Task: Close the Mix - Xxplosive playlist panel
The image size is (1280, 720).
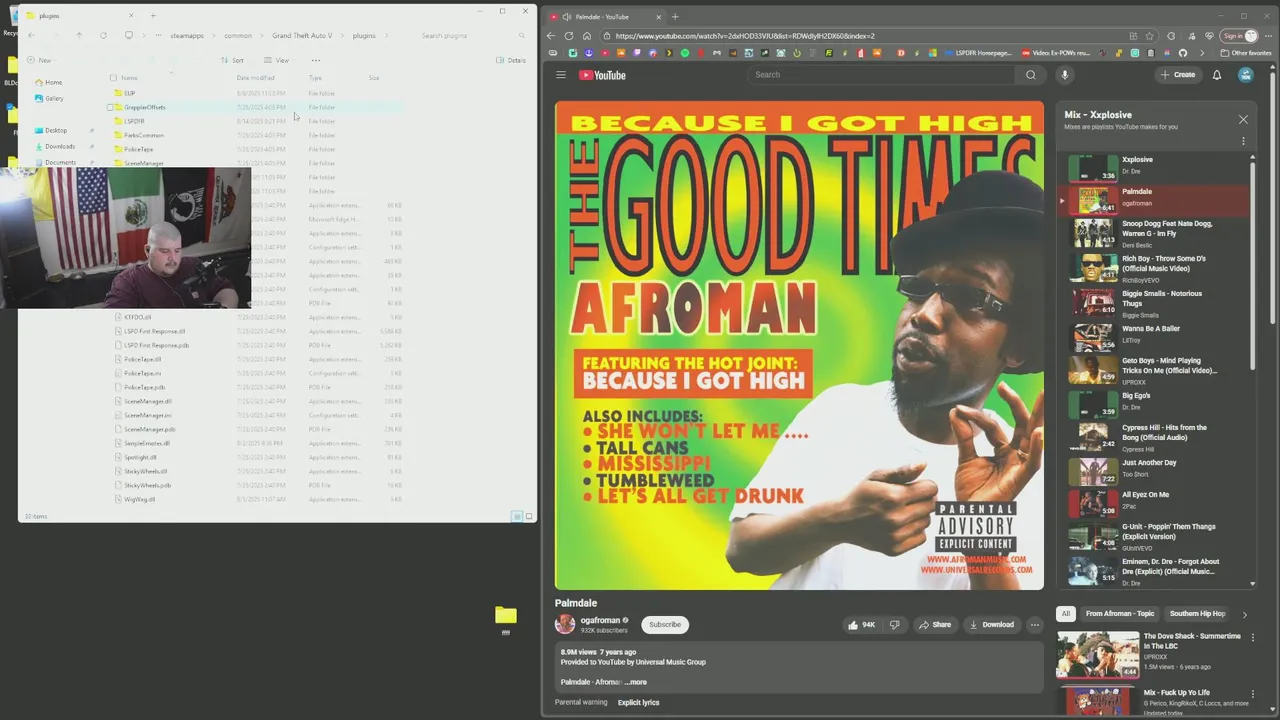Action: click(1243, 120)
